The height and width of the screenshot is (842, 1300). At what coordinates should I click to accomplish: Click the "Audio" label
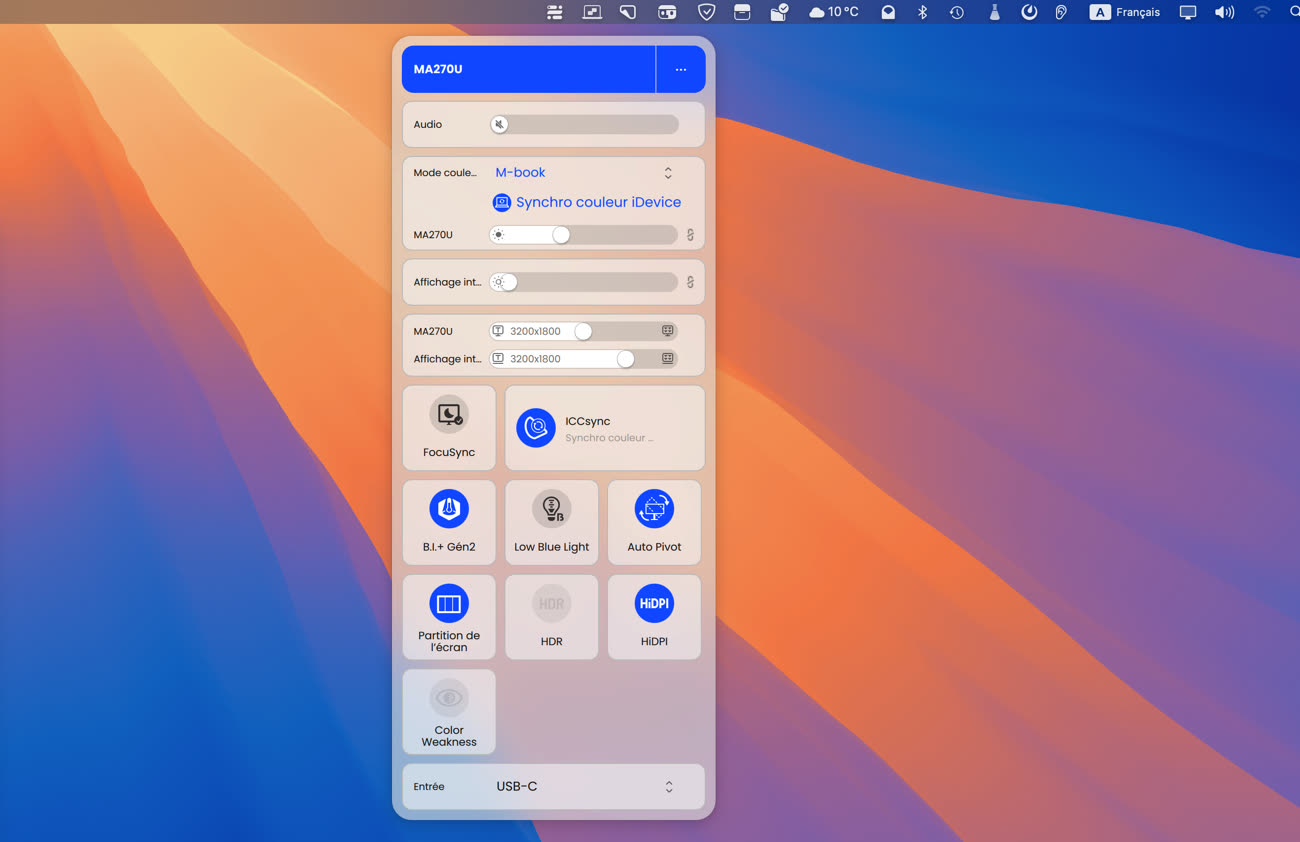pos(428,125)
